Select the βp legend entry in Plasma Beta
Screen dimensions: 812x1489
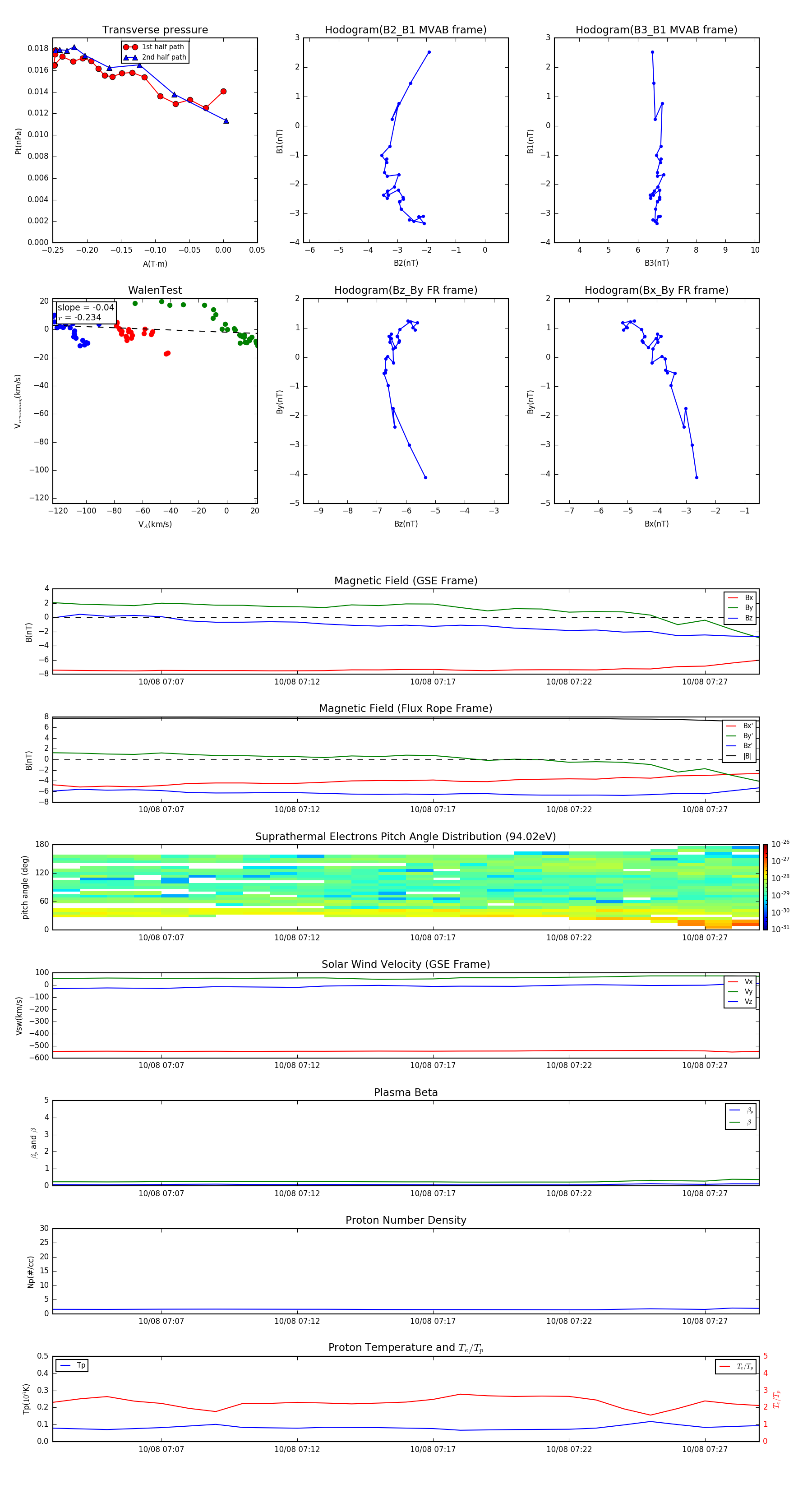pos(741,1110)
